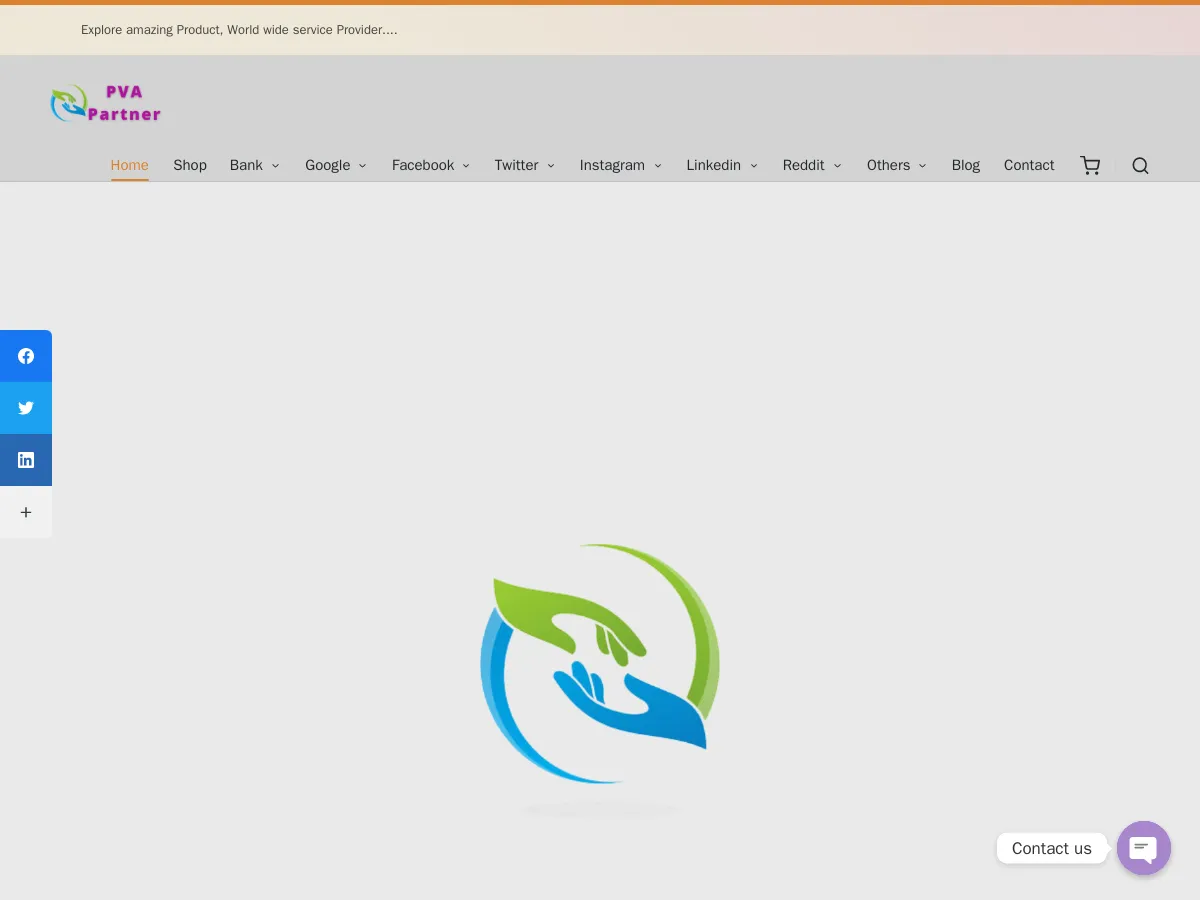
Task: Click the Facebook share icon in sidebar
Action: (26, 356)
